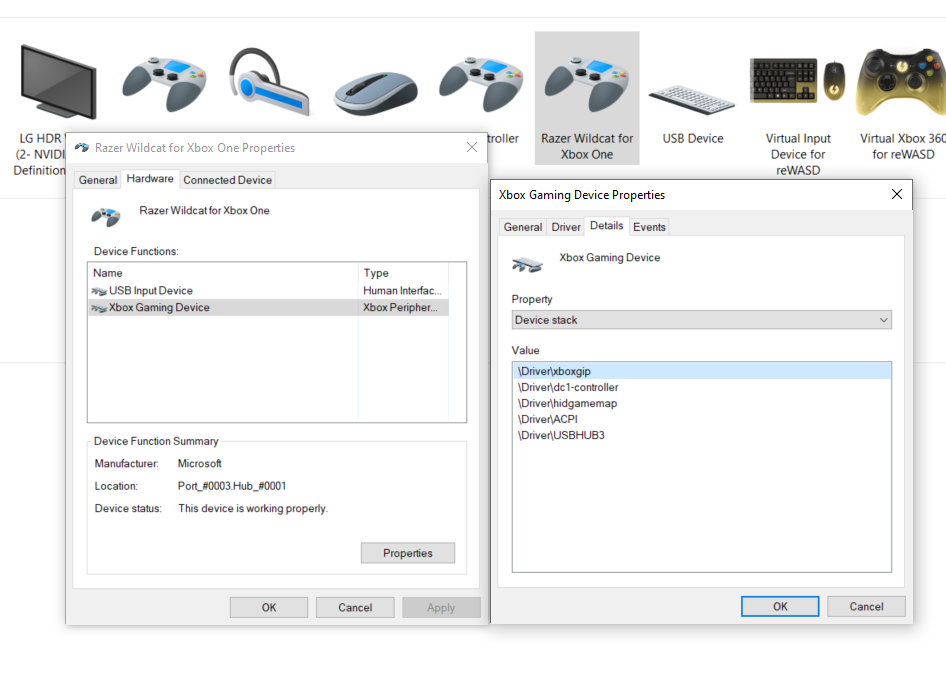Click the gamepad device icon next to the monitor
Image resolution: width=946 pixels, height=700 pixels.
pyautogui.click(x=164, y=84)
